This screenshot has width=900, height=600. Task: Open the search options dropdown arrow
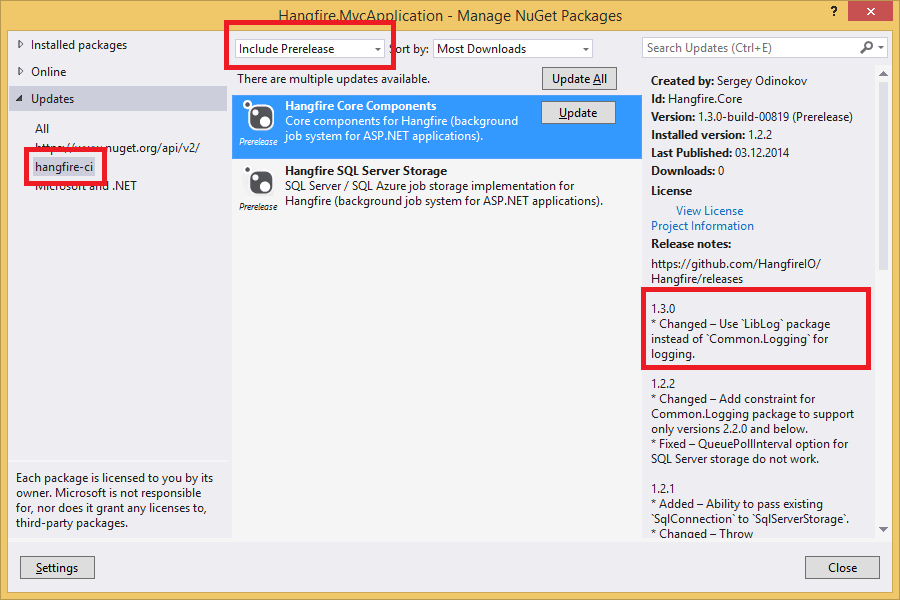pyautogui.click(x=881, y=48)
